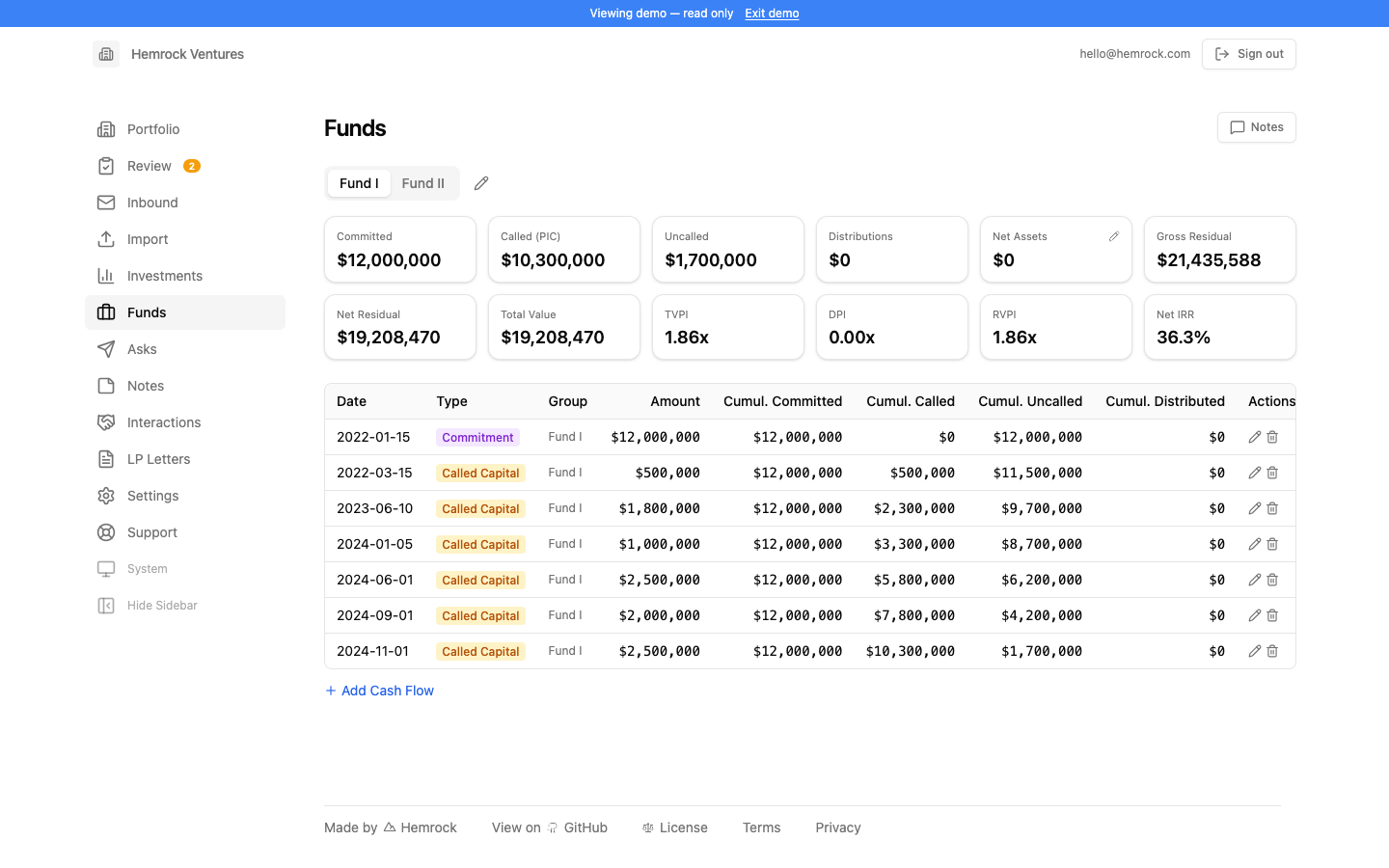Open the Privacy link in the footer

point(838,827)
